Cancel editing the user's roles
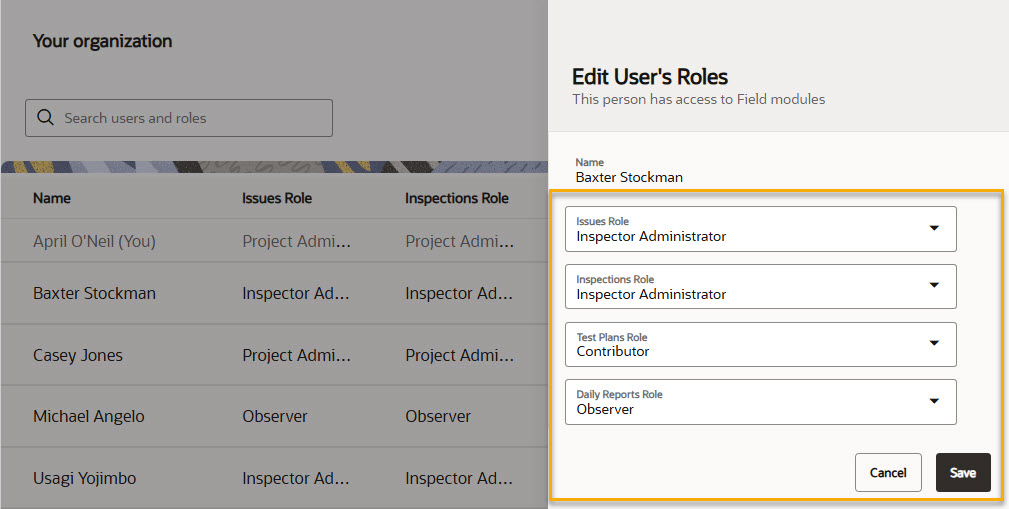Viewport: 1009px width, 509px height. (x=888, y=473)
